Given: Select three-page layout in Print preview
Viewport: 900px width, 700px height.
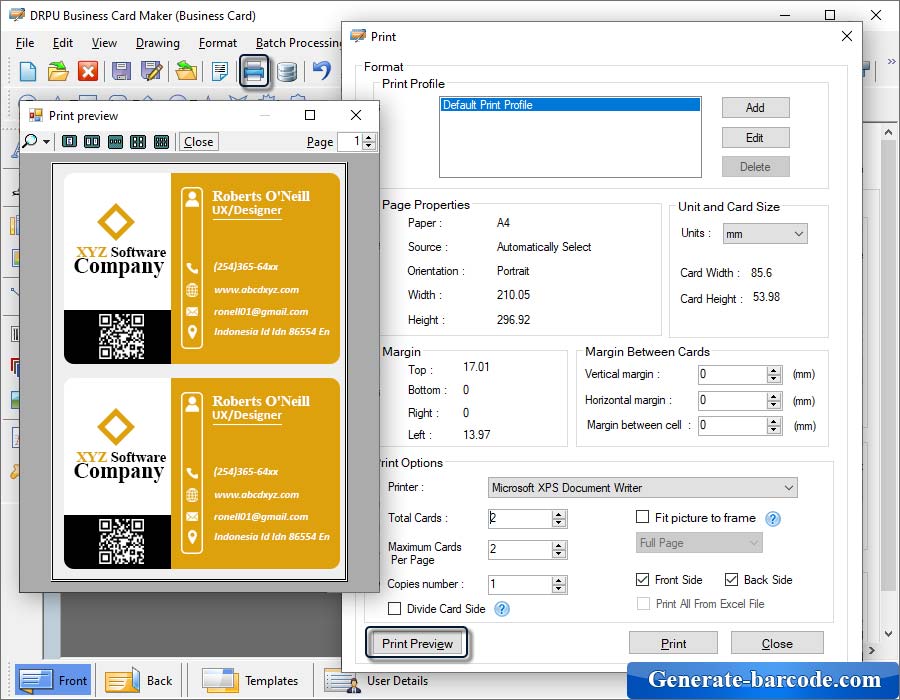Looking at the screenshot, I should [x=115, y=142].
